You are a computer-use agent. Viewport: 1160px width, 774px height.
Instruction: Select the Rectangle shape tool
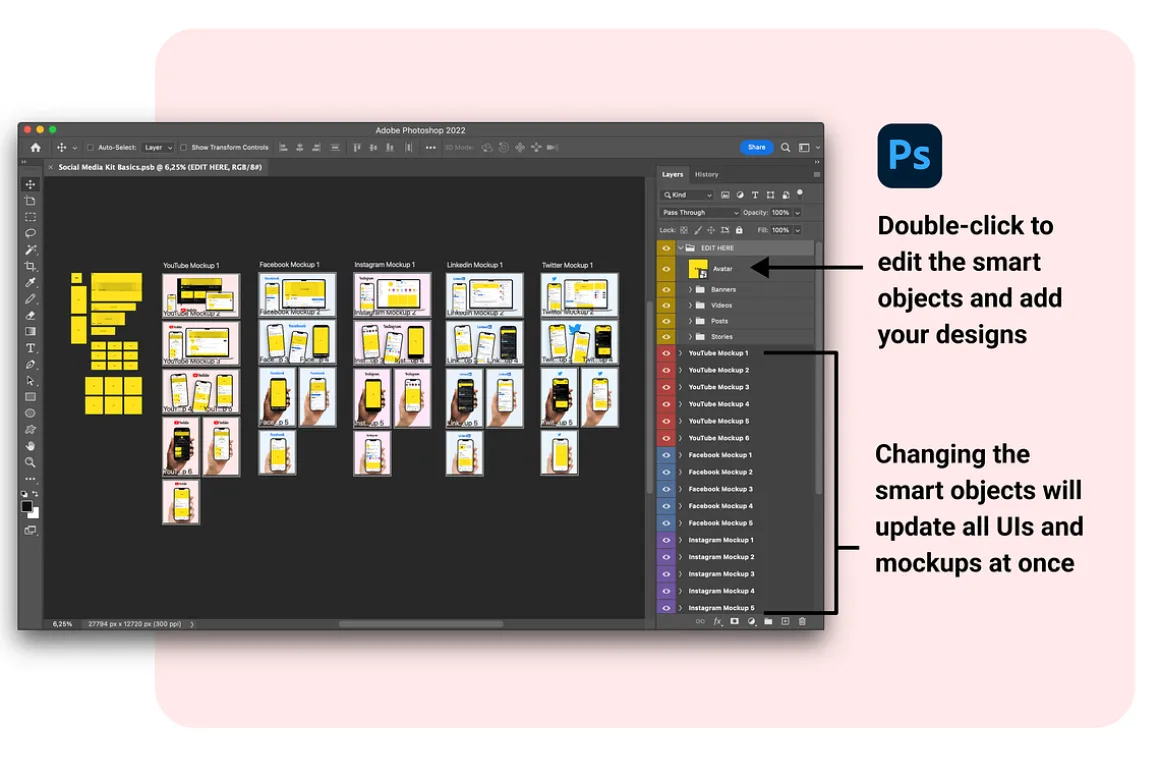coord(30,397)
